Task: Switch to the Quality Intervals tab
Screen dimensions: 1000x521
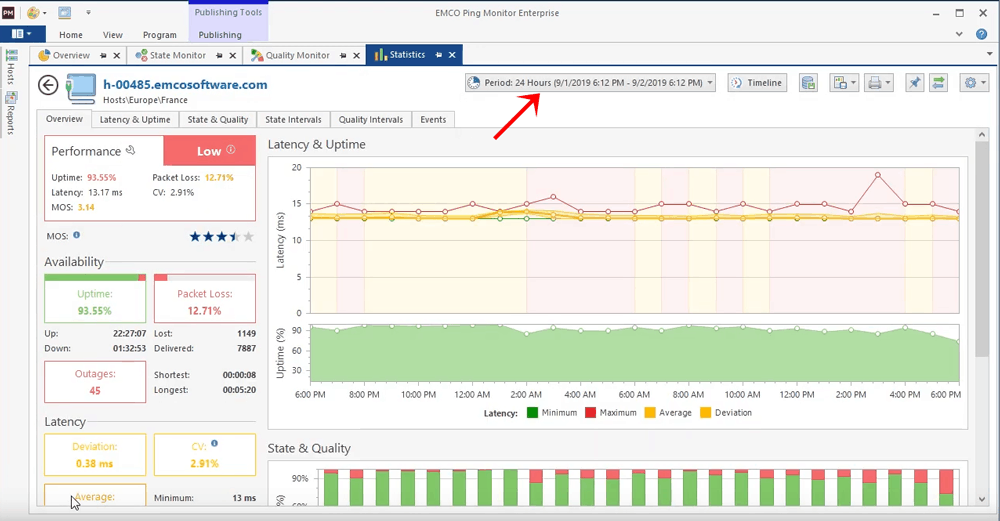Action: pos(371,119)
